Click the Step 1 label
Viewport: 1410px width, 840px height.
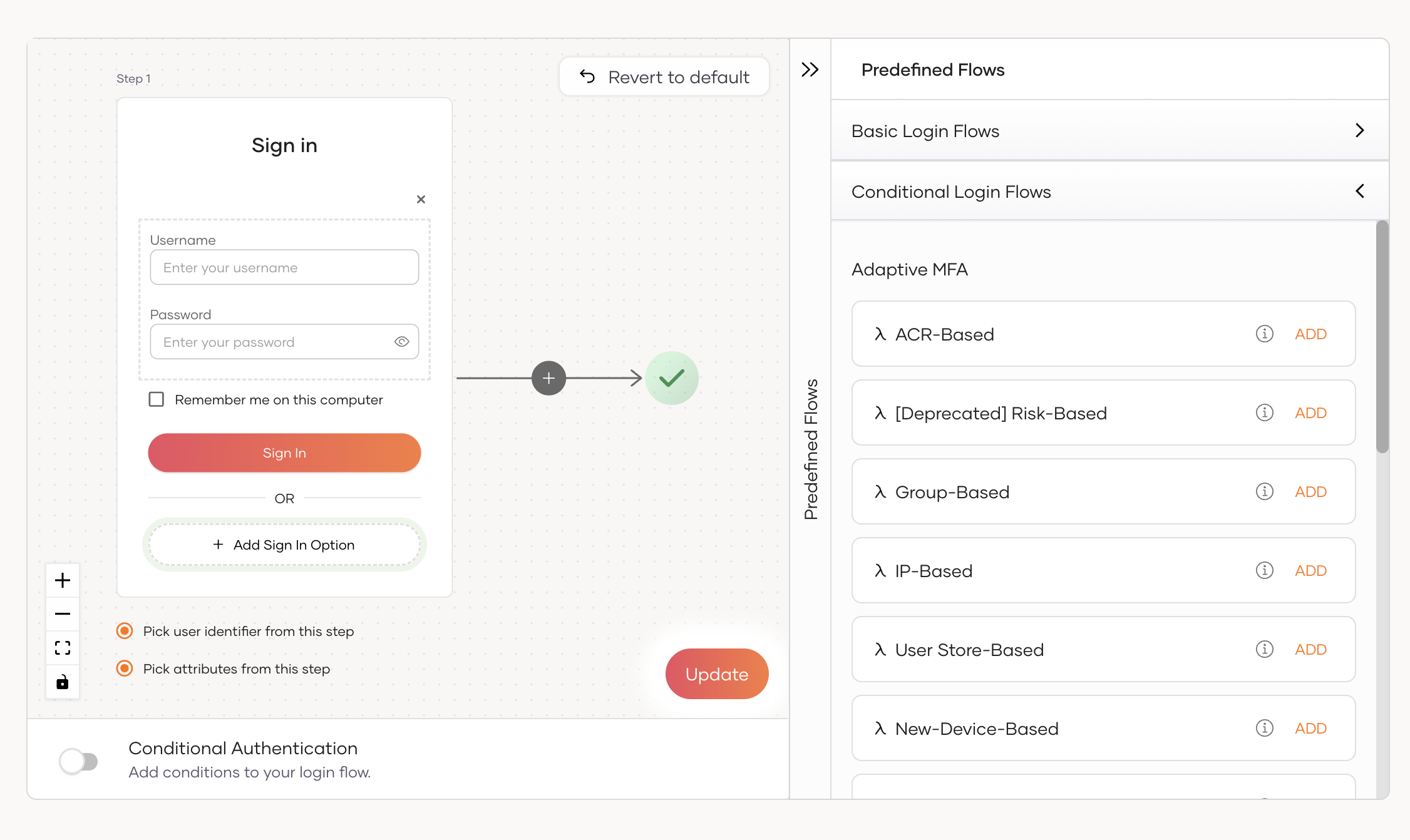point(133,78)
